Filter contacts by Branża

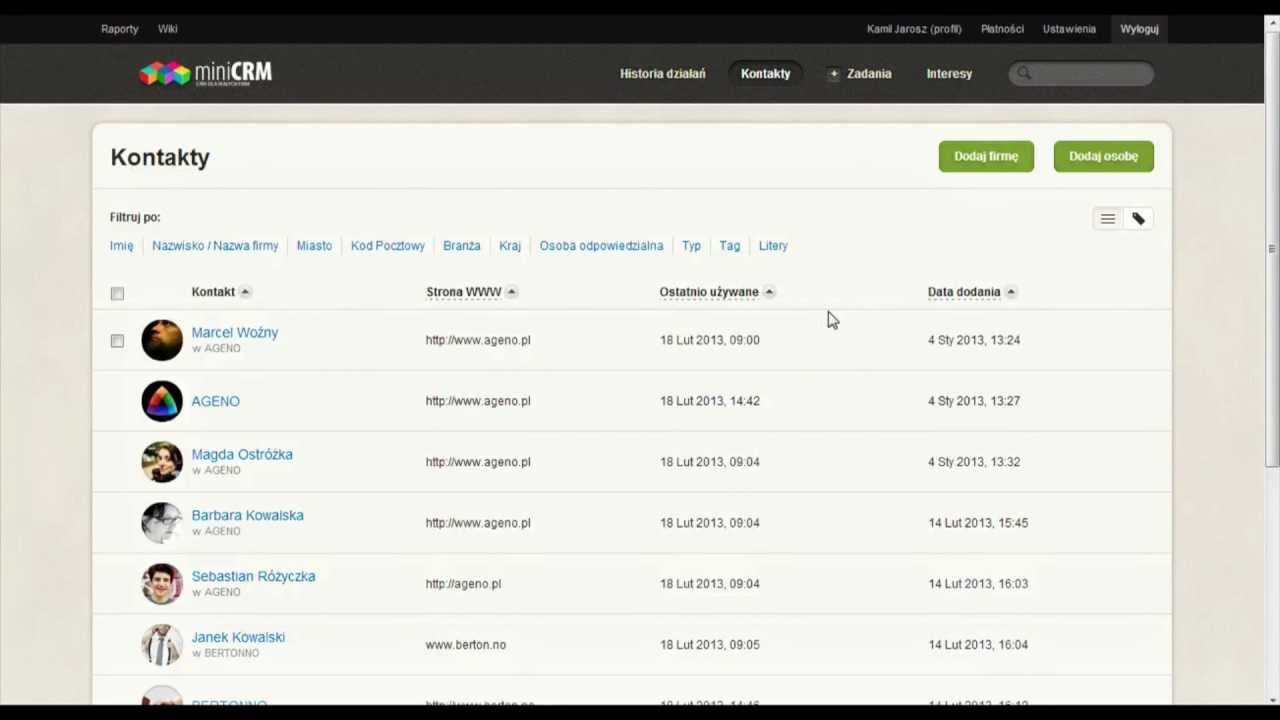pyautogui.click(x=462, y=246)
